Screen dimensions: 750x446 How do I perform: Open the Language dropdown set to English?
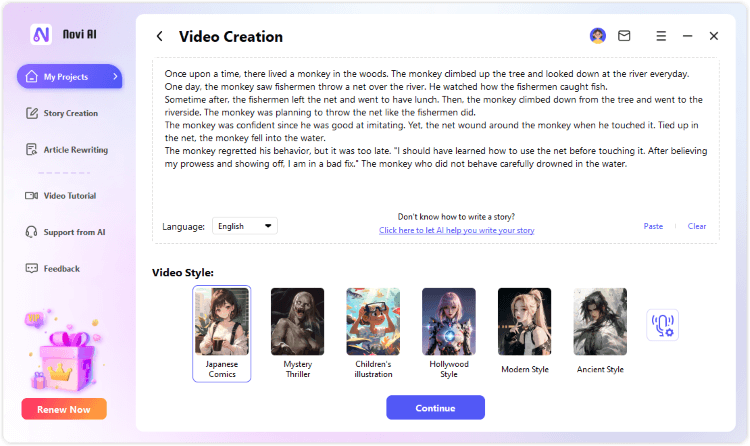point(244,226)
